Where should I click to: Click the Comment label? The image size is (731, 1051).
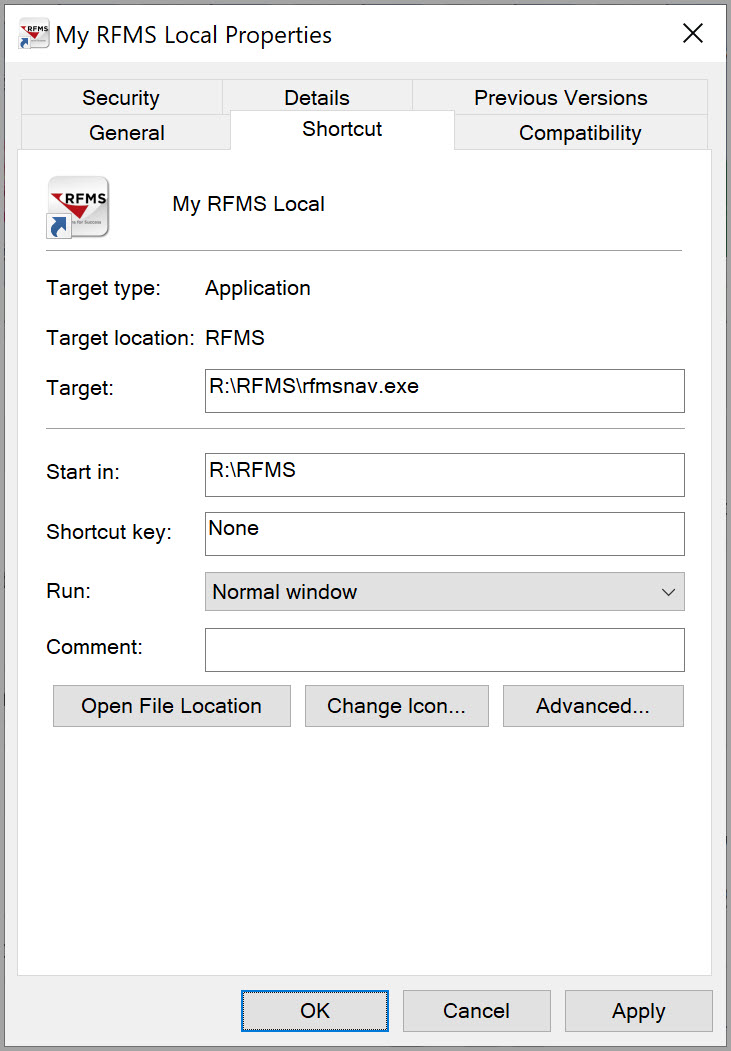(x=94, y=647)
